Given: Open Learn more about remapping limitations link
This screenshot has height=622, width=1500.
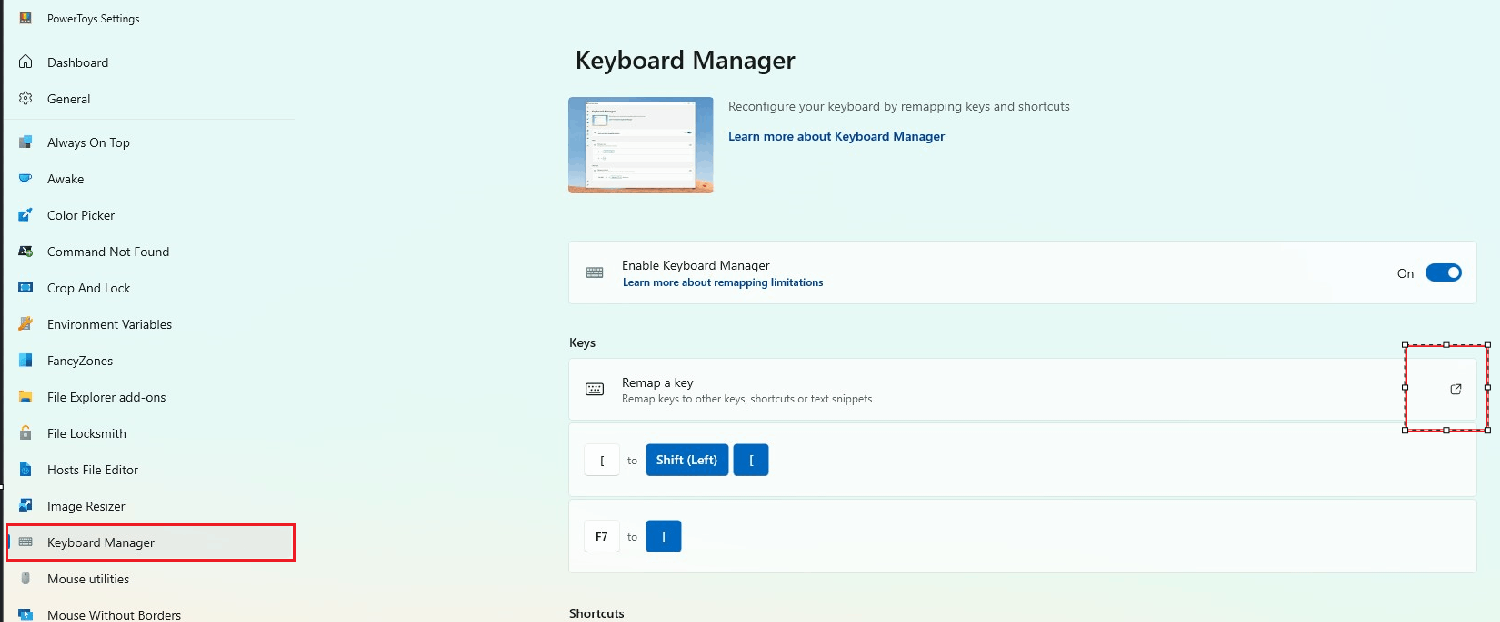Looking at the screenshot, I should pyautogui.click(x=723, y=283).
